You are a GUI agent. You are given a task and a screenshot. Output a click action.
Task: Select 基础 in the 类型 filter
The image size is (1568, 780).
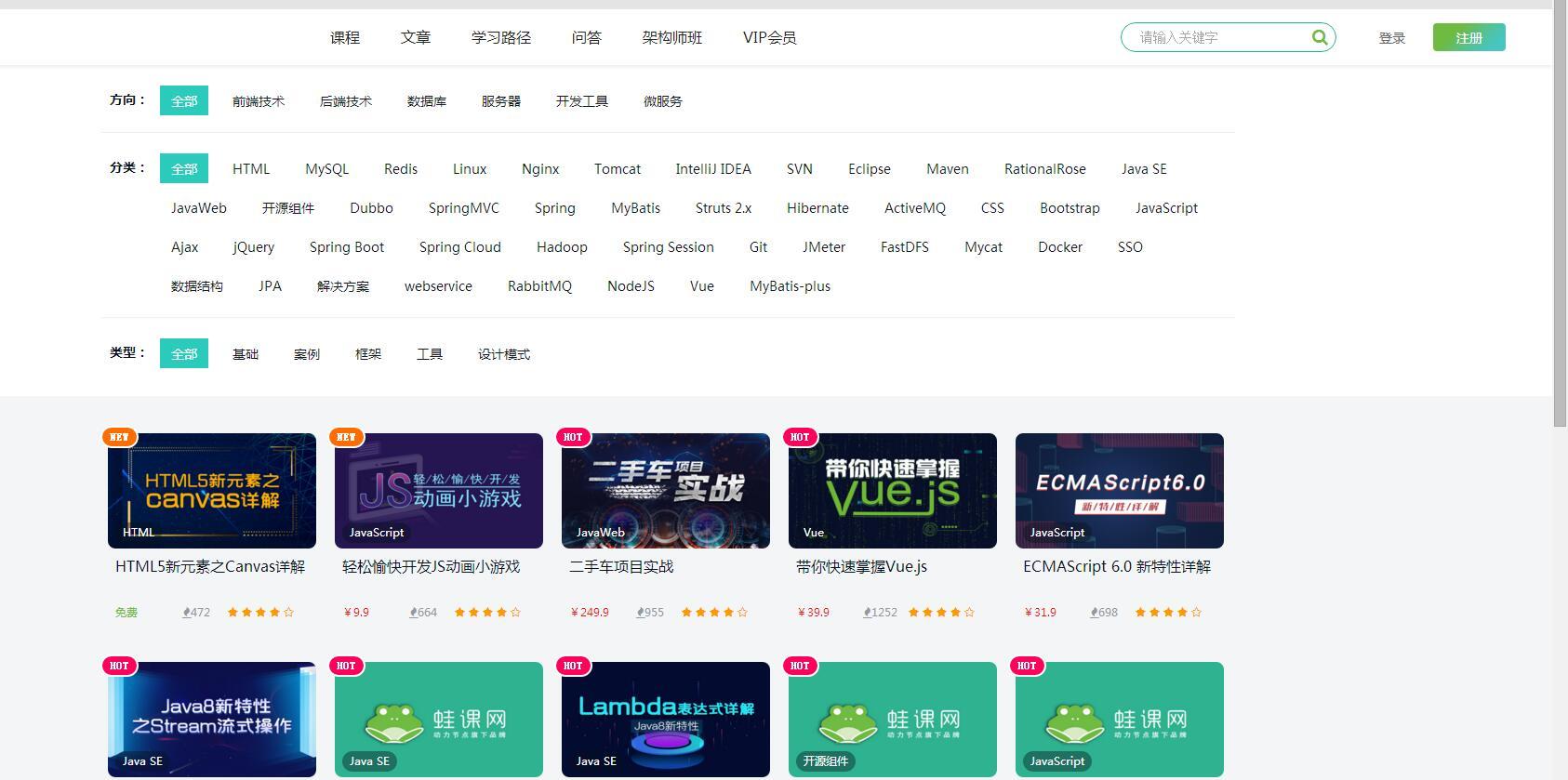coord(246,354)
